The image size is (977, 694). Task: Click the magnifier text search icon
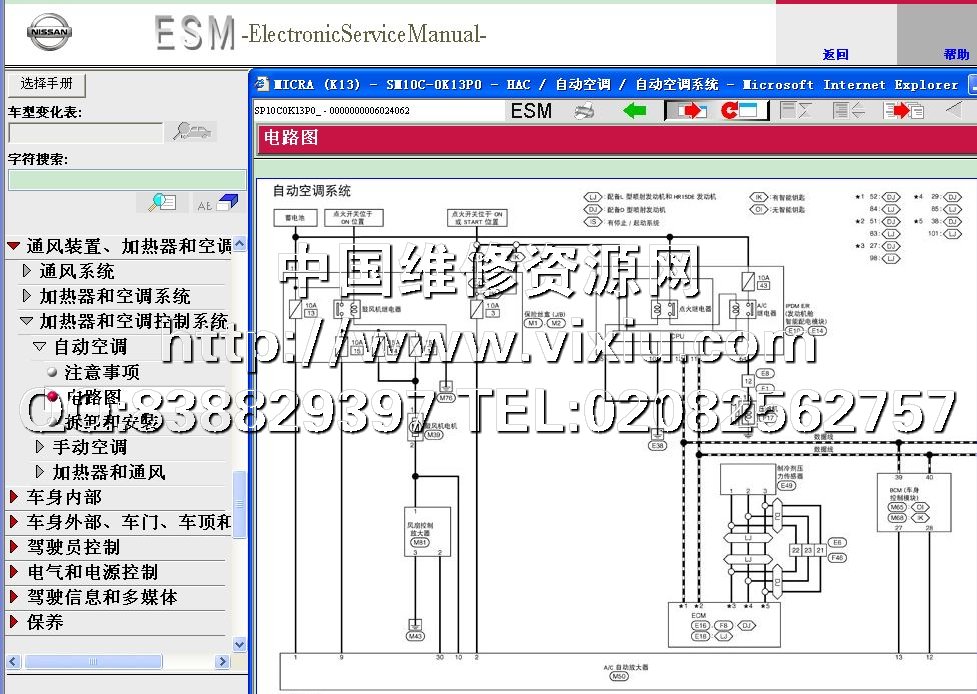pyautogui.click(x=162, y=202)
